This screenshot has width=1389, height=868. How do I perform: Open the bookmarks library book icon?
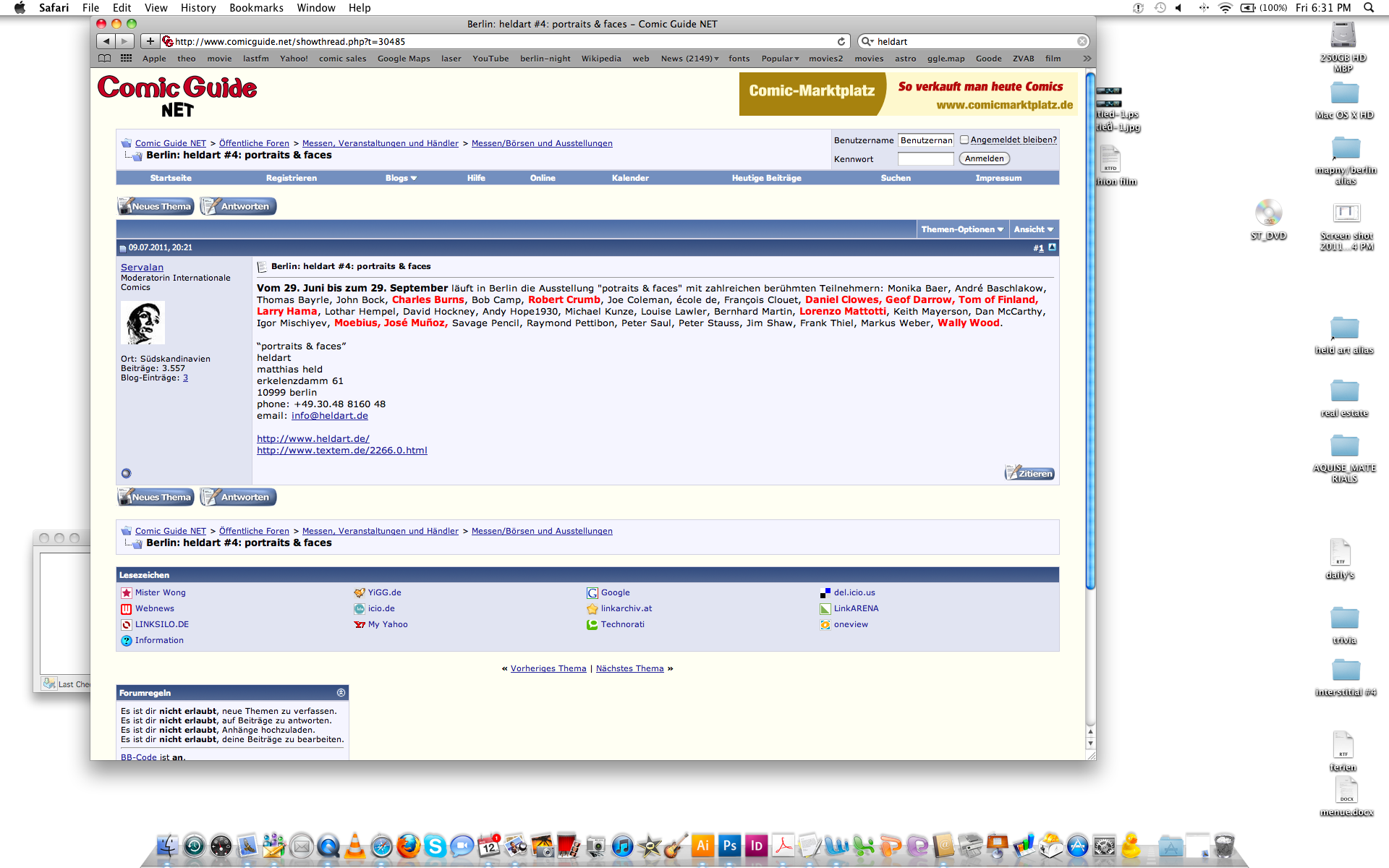tap(105, 59)
